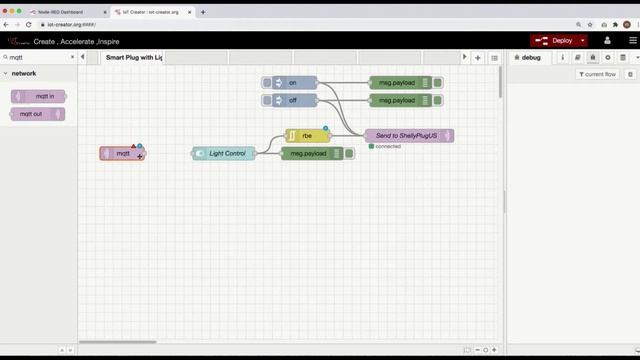640x360 pixels.
Task: Select the new mqtt node on canvas
Action: pyautogui.click(x=122, y=153)
